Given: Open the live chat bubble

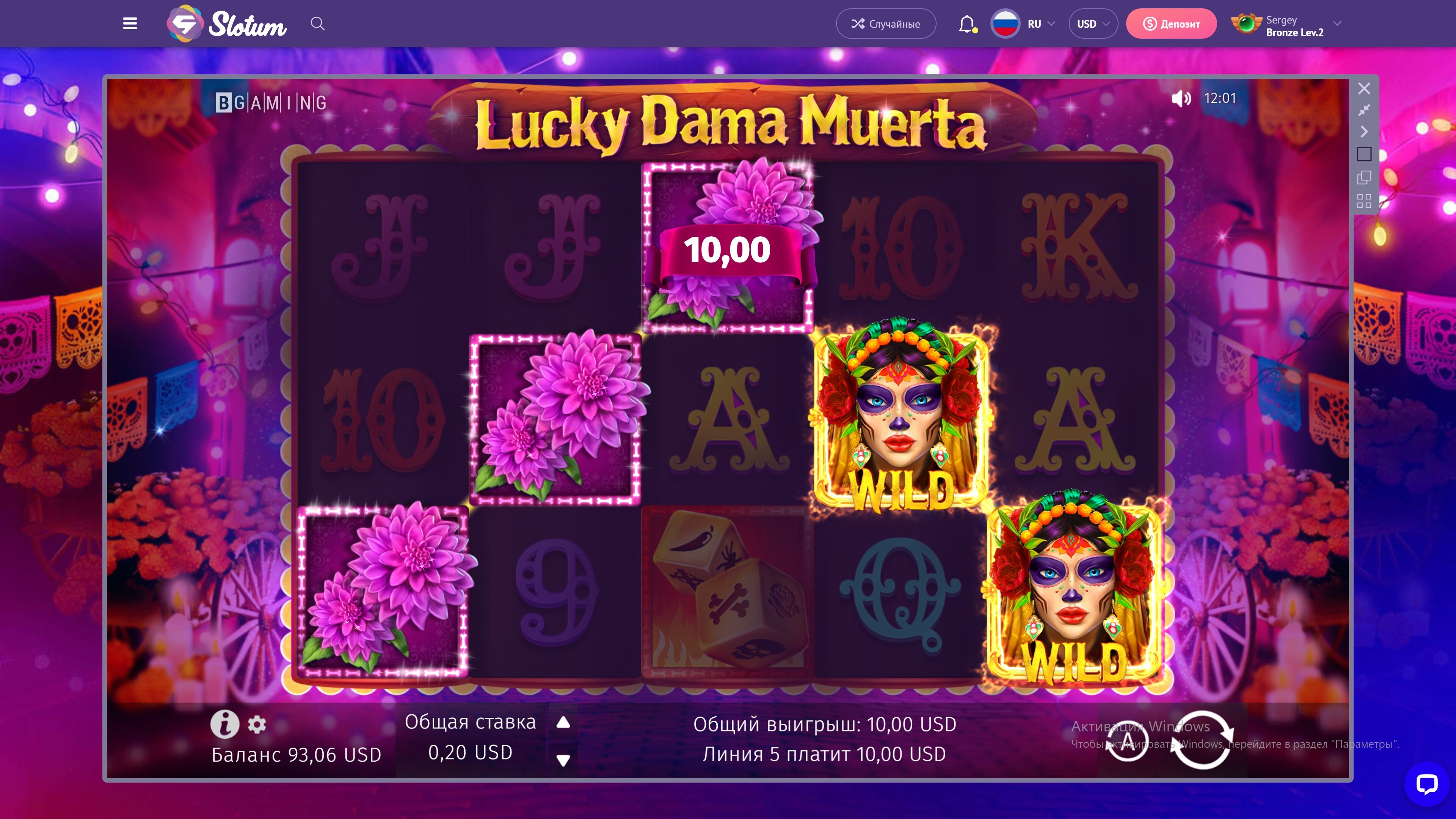Looking at the screenshot, I should 1426,784.
